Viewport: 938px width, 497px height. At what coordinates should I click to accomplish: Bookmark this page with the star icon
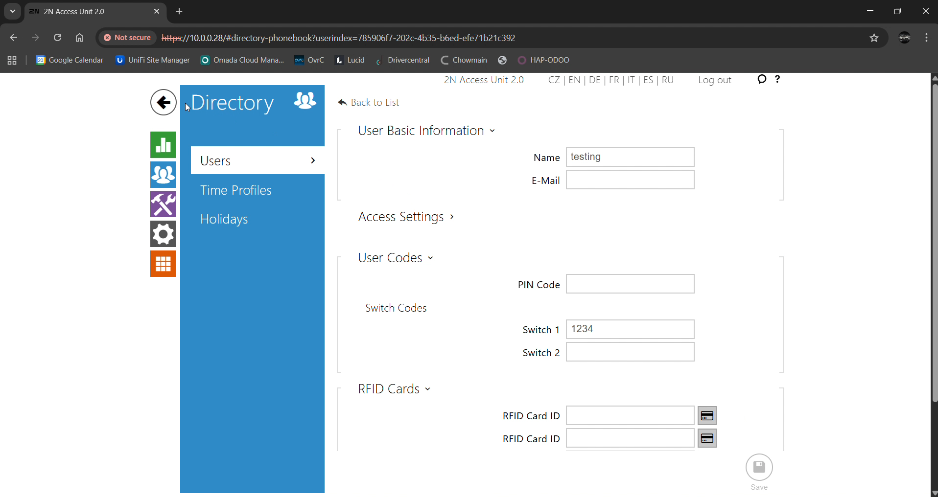click(874, 38)
